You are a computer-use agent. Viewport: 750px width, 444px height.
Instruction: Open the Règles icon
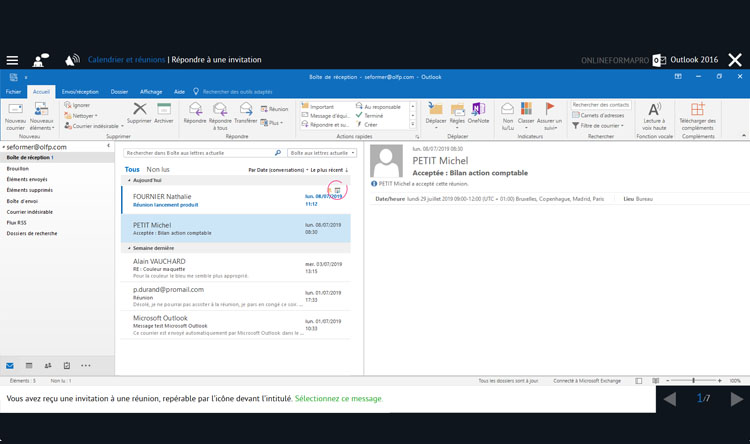tap(457, 109)
